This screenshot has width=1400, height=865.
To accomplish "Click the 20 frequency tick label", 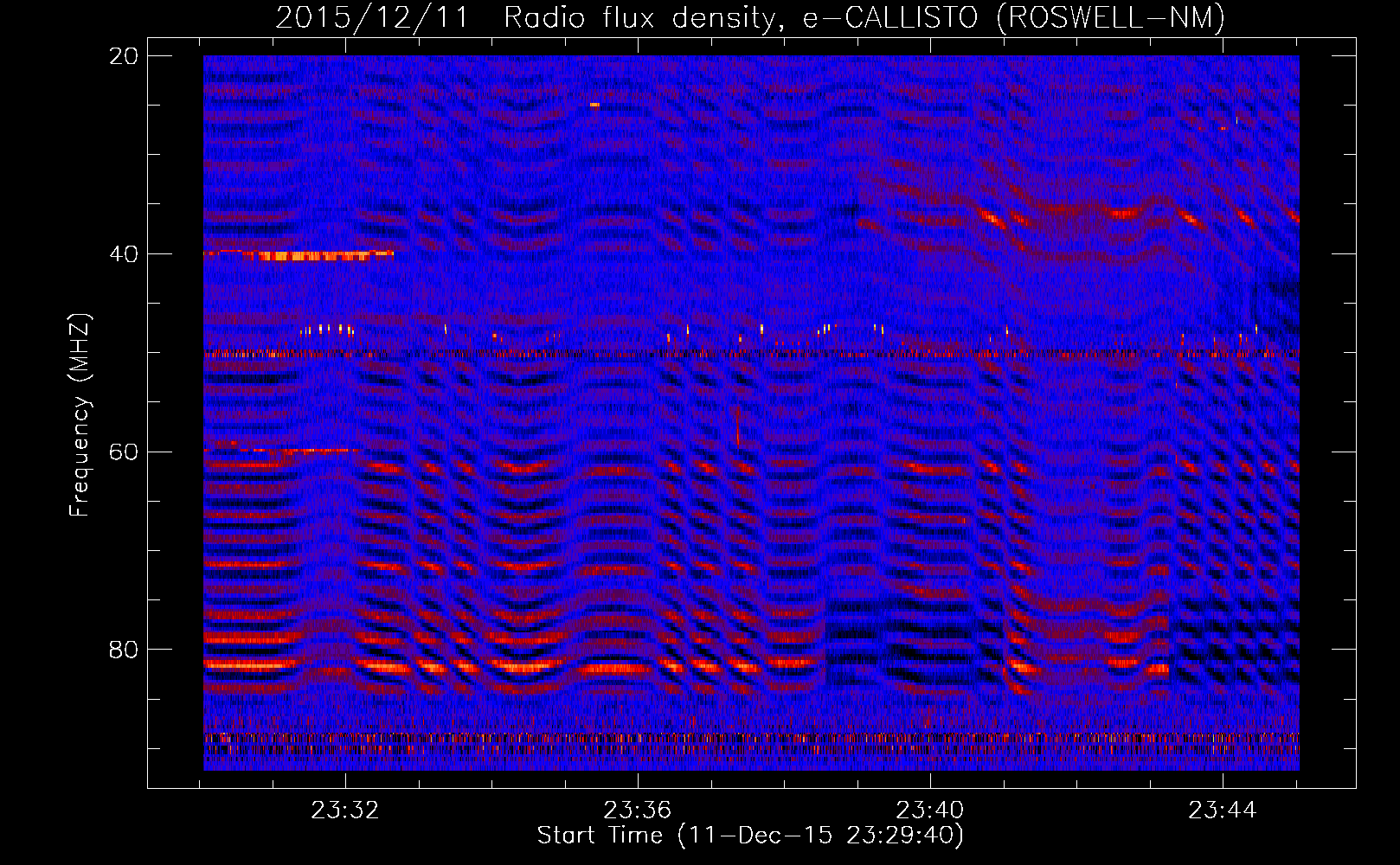I will (x=125, y=56).
